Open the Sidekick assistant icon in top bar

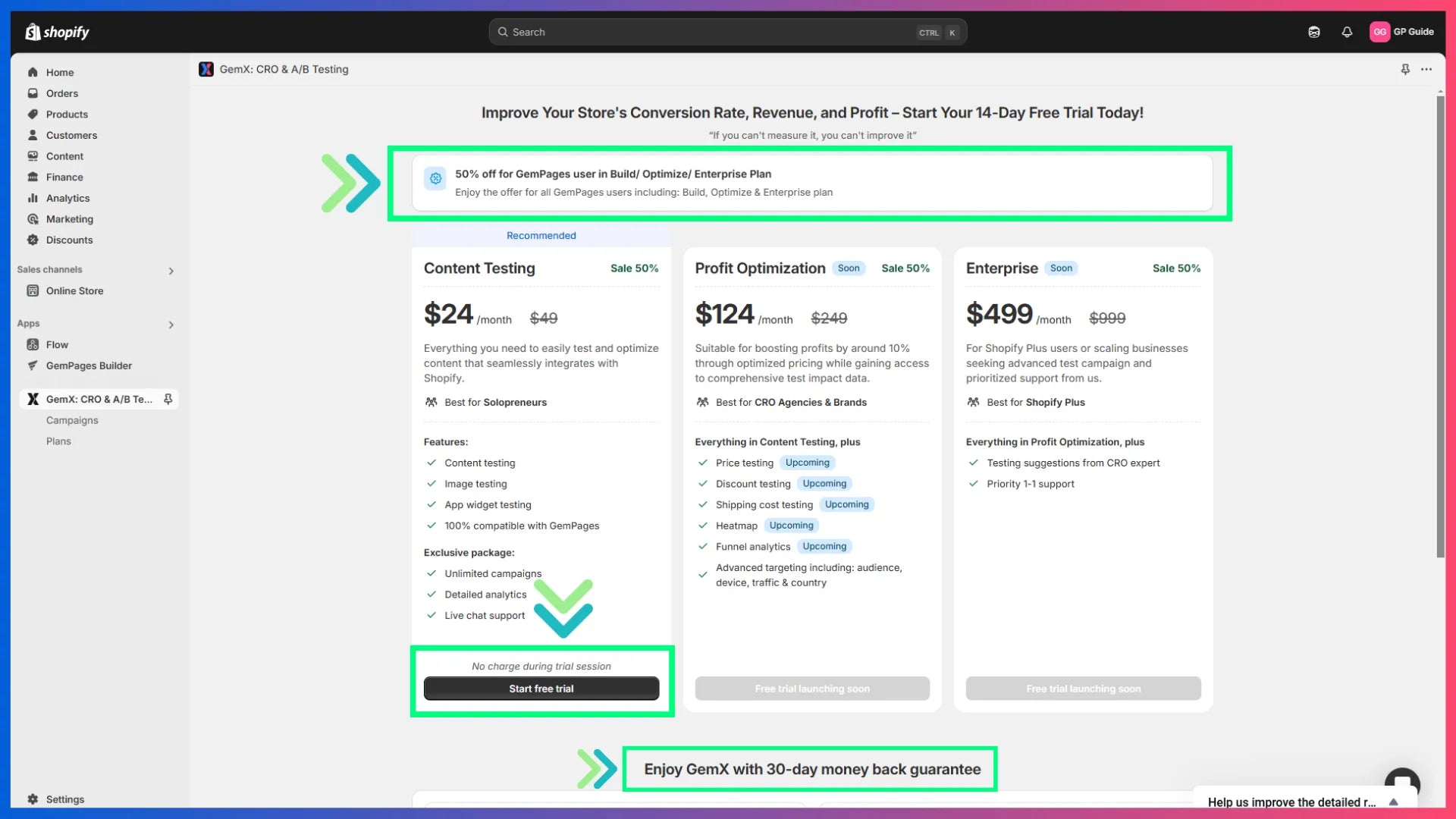coord(1314,32)
